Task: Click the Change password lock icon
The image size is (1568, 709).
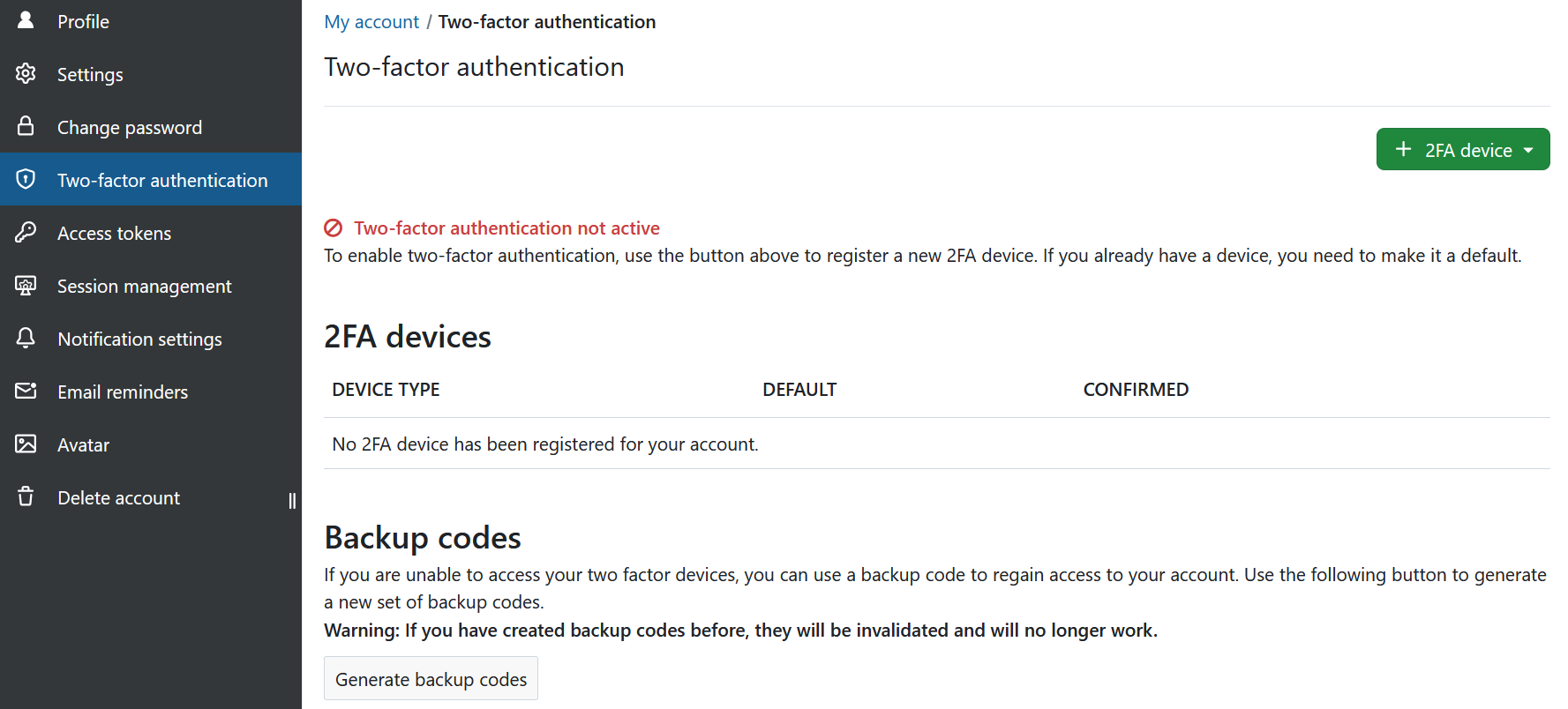Action: (x=26, y=126)
